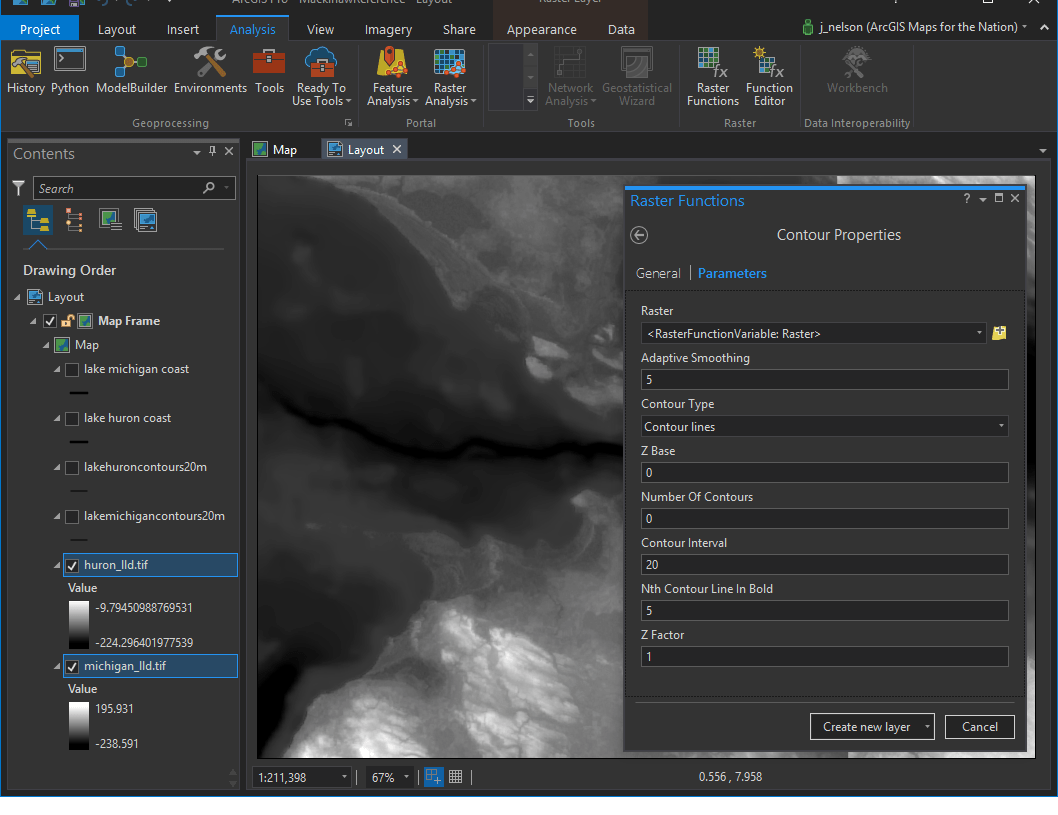Open geoprocessing History

click(26, 70)
